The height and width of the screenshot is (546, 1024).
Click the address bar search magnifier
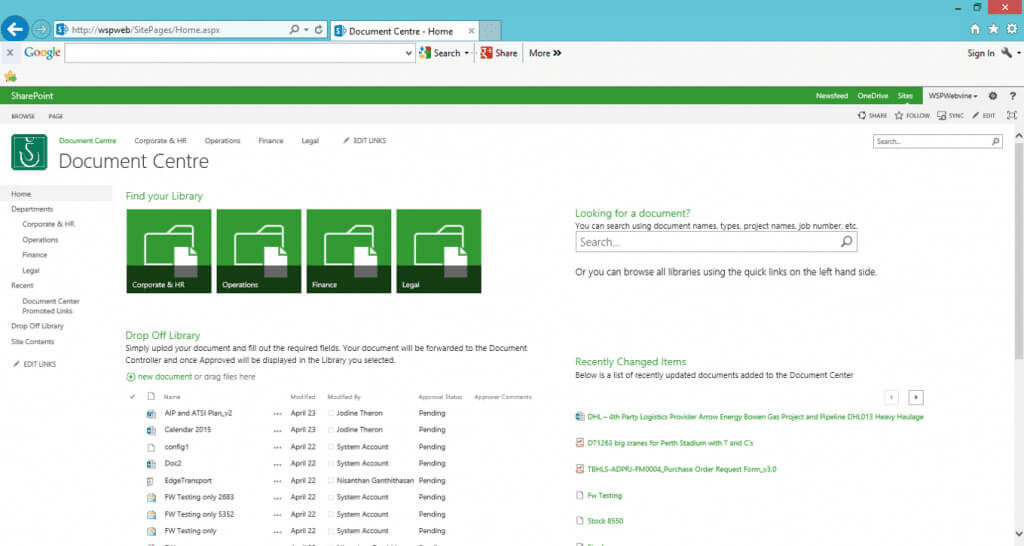295,29
